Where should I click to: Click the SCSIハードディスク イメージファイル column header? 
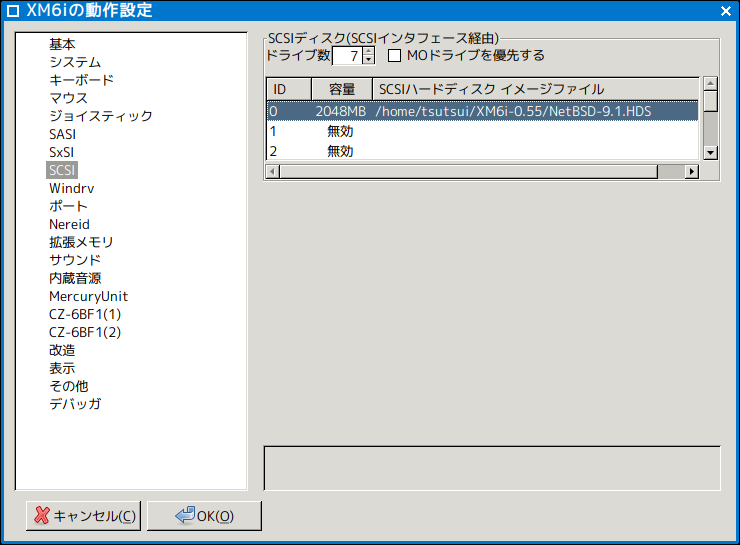click(536, 89)
